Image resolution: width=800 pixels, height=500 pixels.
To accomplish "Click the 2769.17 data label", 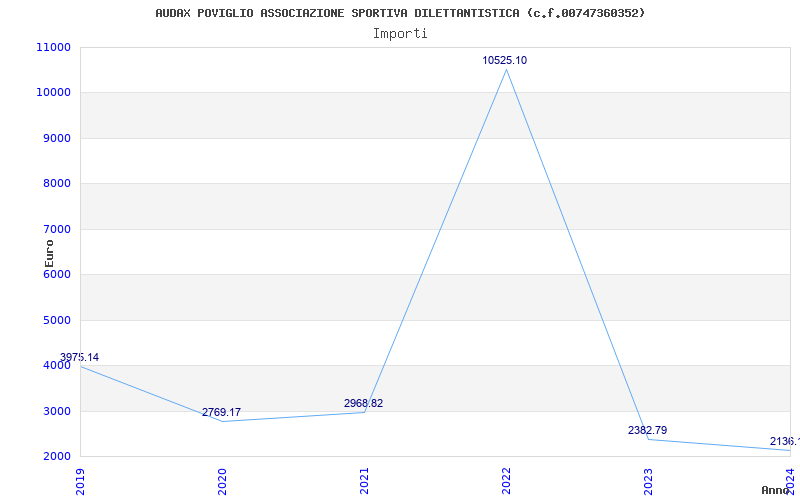I will (221, 412).
